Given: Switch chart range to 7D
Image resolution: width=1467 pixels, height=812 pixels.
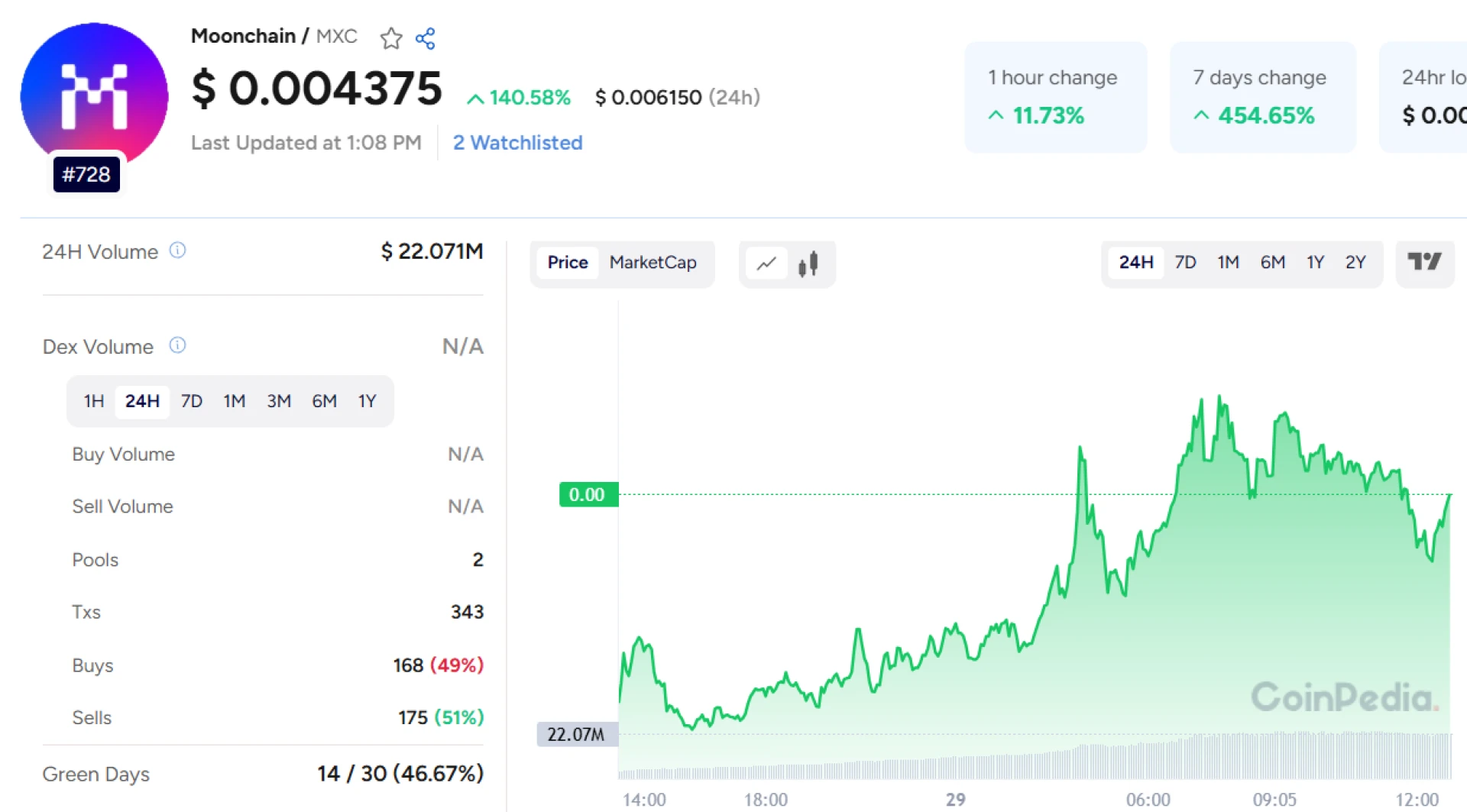Looking at the screenshot, I should point(1184,262).
